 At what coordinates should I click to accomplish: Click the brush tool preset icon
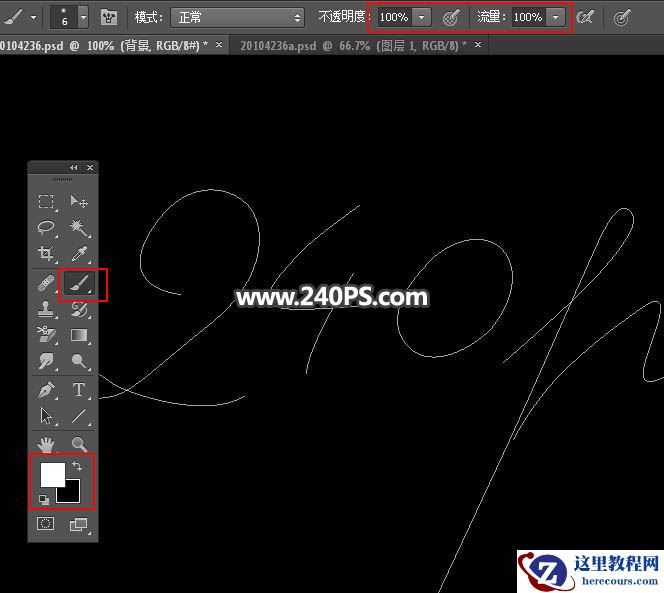[14, 18]
